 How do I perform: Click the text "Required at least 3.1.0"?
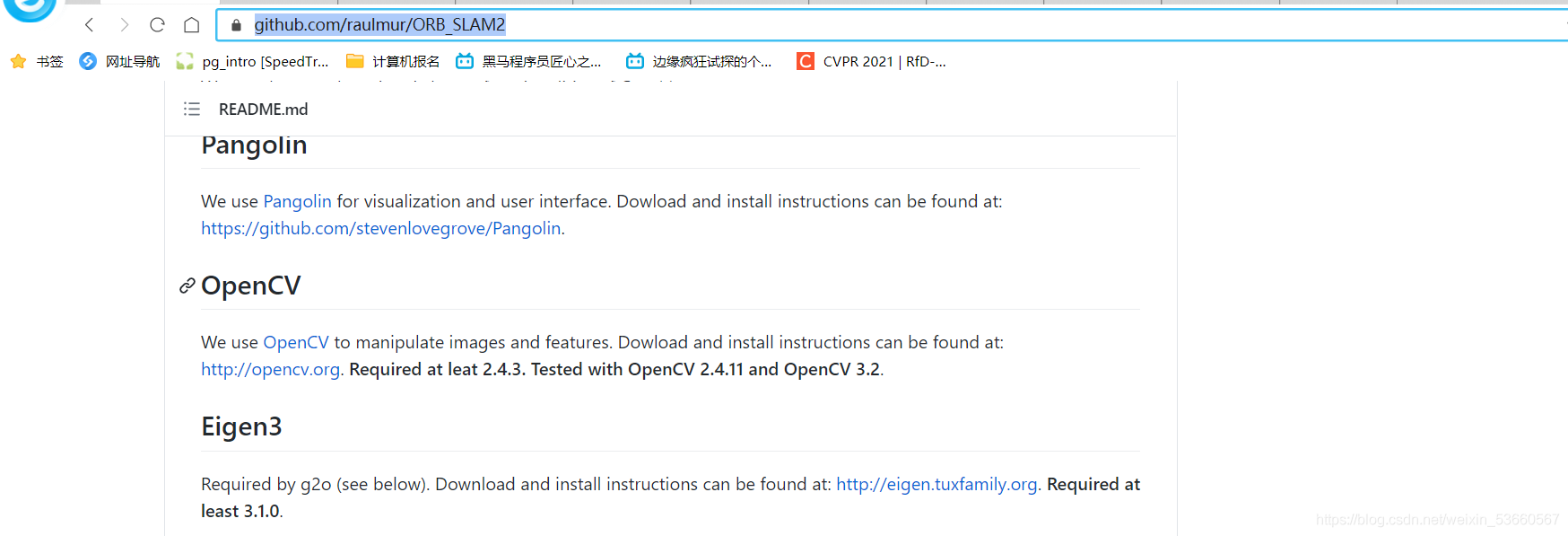click(x=670, y=497)
